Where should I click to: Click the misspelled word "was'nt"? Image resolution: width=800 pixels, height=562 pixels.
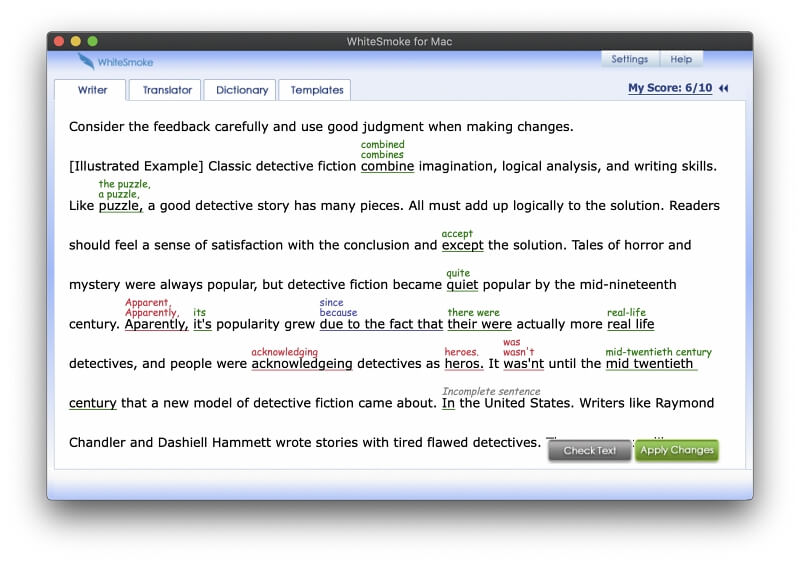point(523,364)
